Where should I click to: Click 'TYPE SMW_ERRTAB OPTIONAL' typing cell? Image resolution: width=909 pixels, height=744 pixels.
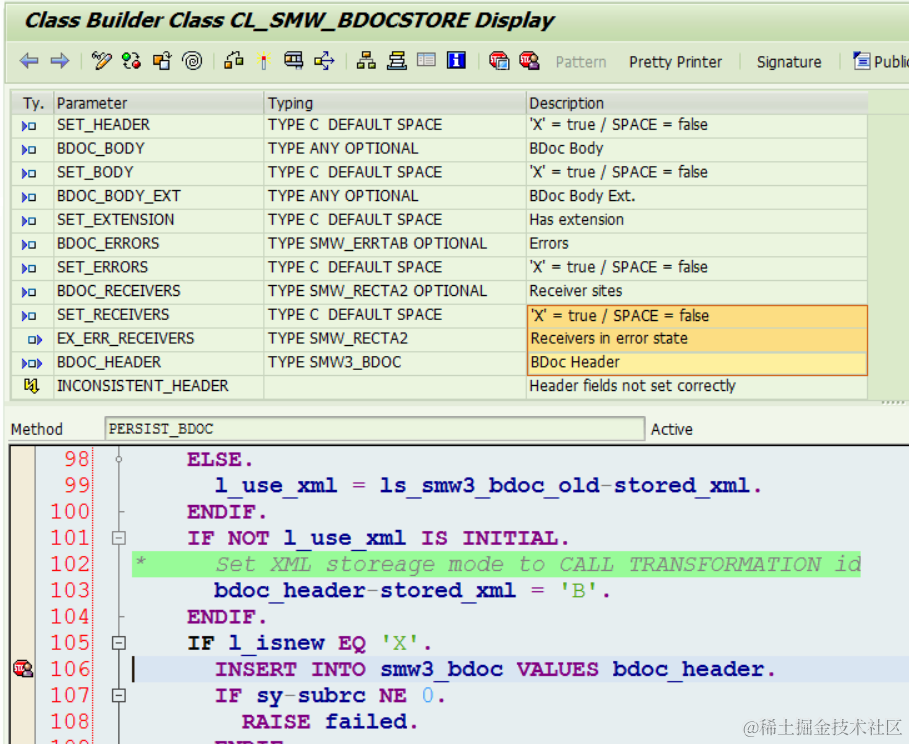[395, 244]
